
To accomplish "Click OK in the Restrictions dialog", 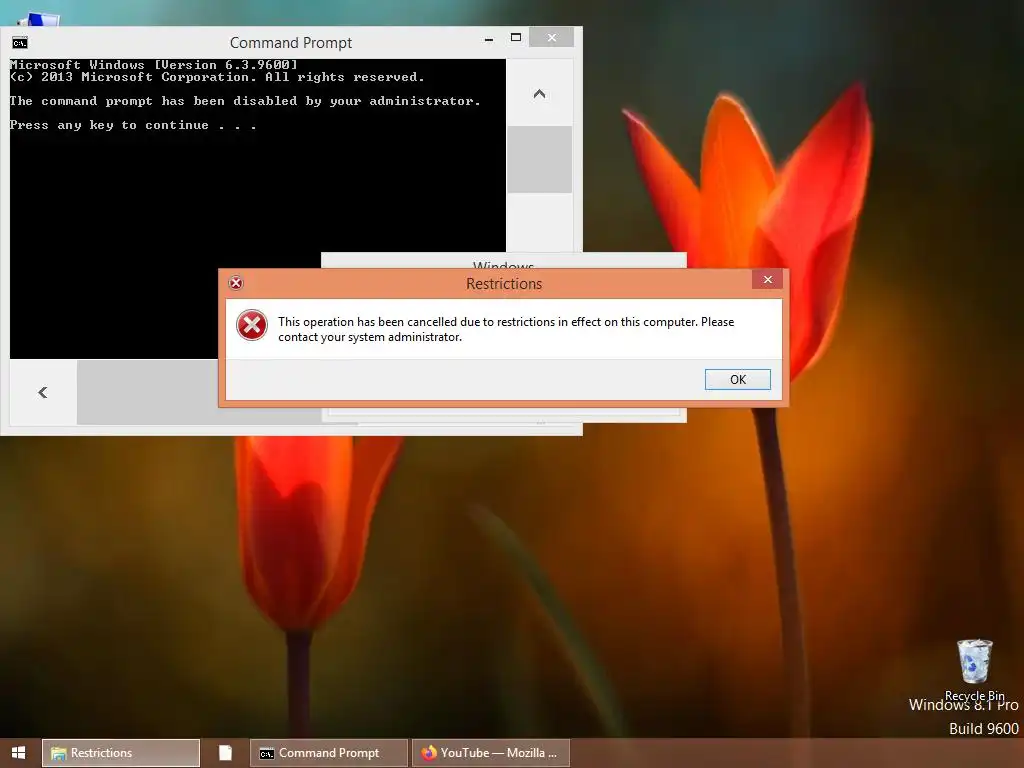I will 737,379.
